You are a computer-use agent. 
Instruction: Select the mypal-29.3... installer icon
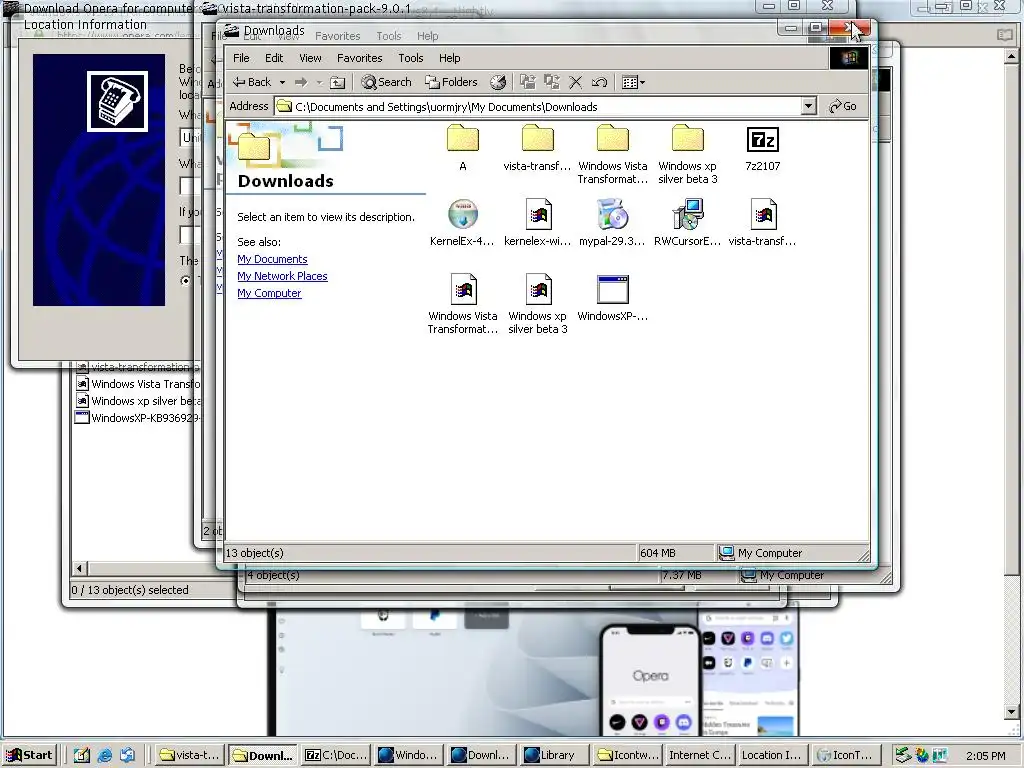613,223
